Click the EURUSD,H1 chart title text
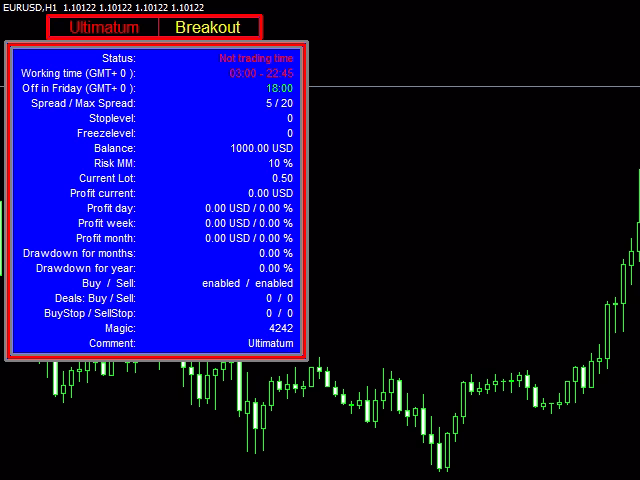 point(30,7)
